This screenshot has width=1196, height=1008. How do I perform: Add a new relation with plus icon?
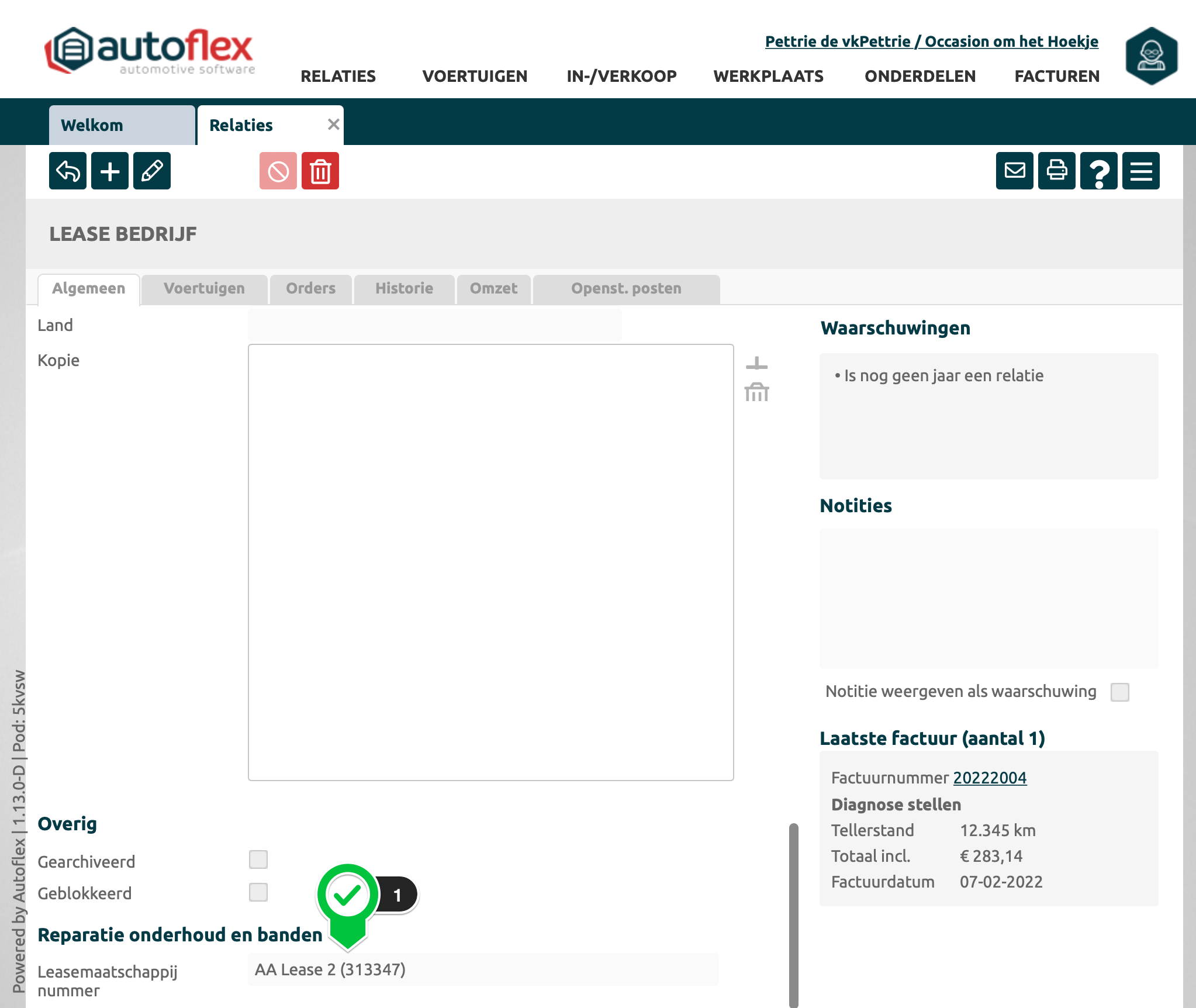coord(110,171)
